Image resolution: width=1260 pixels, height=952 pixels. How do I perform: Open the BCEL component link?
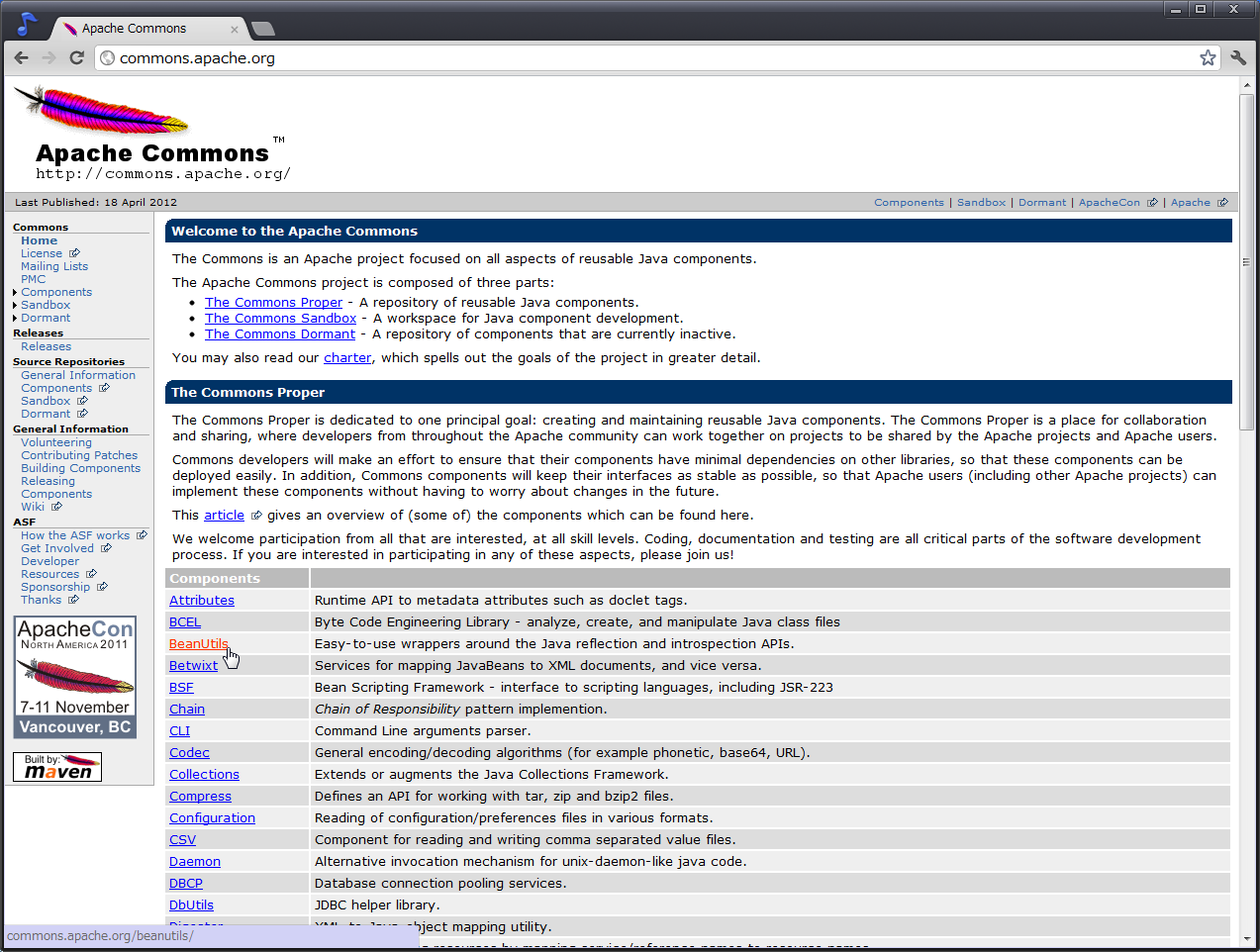coord(185,622)
